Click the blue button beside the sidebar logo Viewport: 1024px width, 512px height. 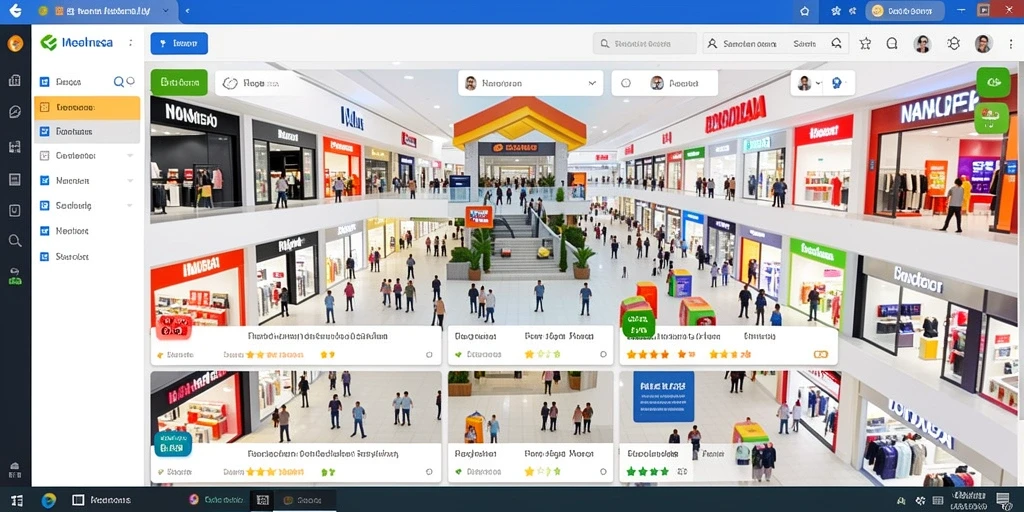[179, 44]
